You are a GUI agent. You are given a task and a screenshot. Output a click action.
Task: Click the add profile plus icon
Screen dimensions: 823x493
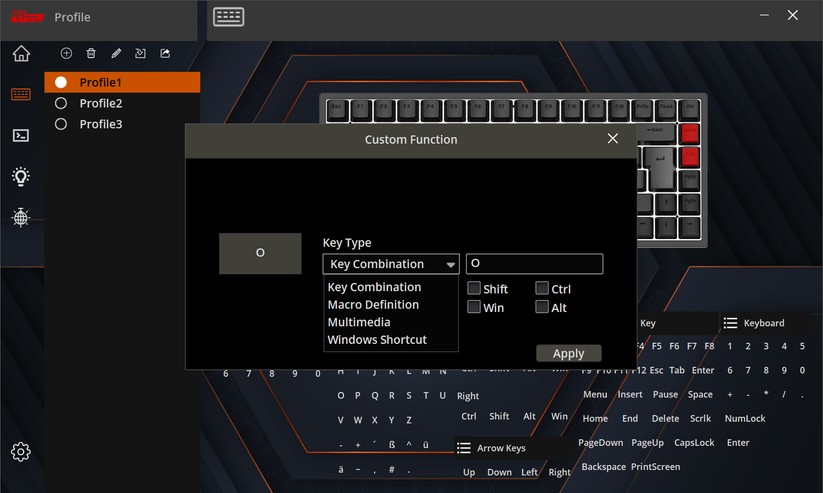click(x=66, y=53)
